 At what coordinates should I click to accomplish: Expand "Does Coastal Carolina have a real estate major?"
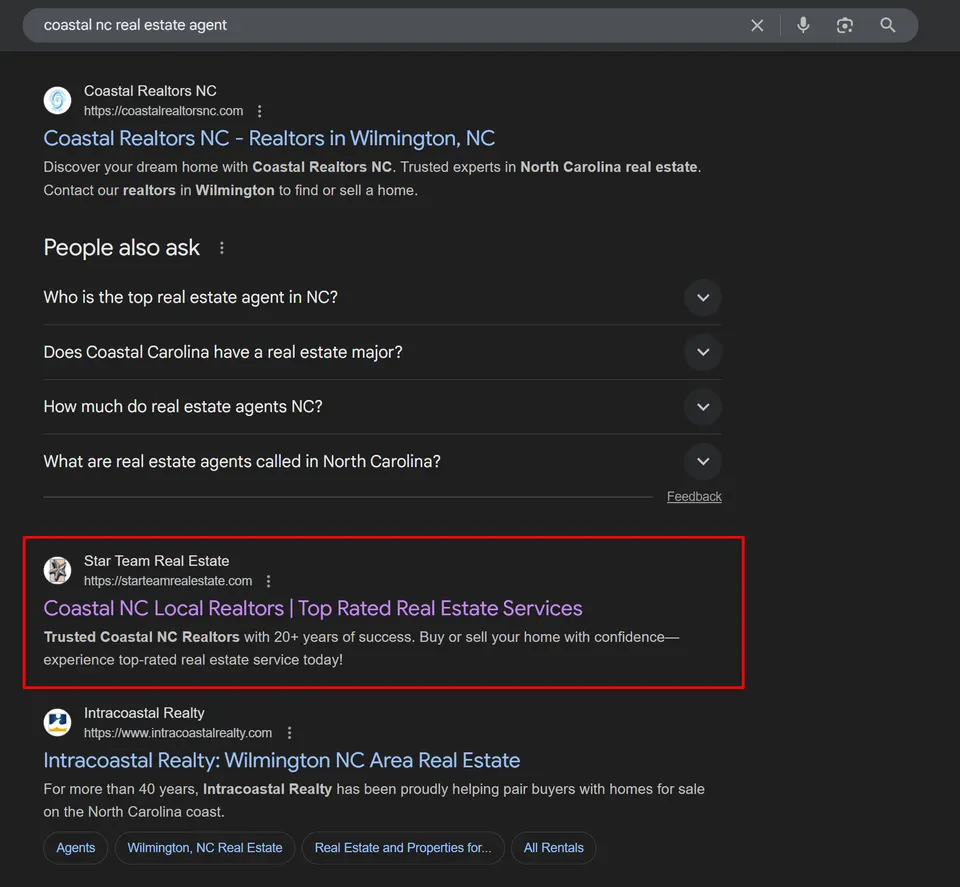coord(382,352)
